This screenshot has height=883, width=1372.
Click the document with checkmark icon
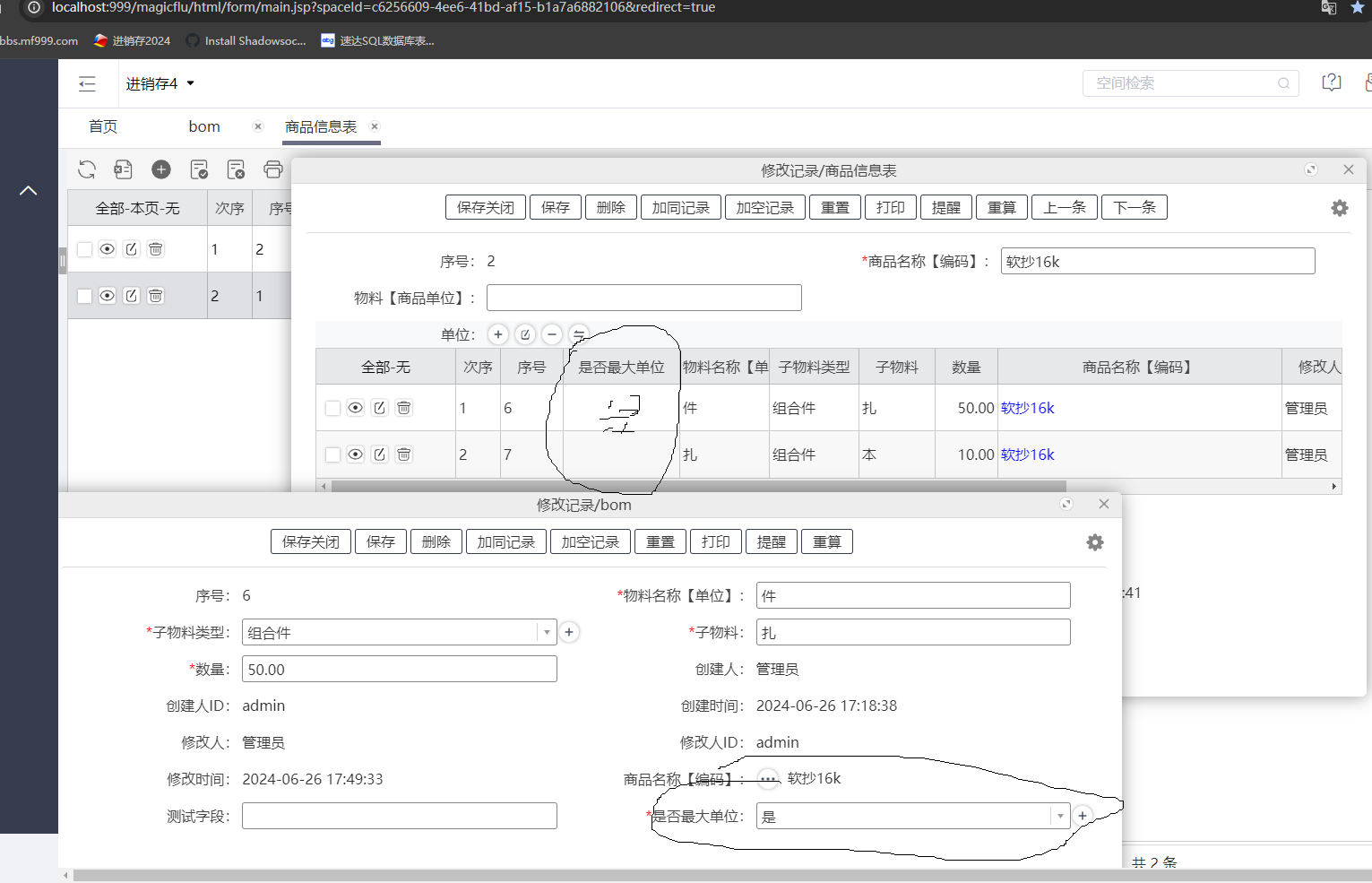pos(199,169)
